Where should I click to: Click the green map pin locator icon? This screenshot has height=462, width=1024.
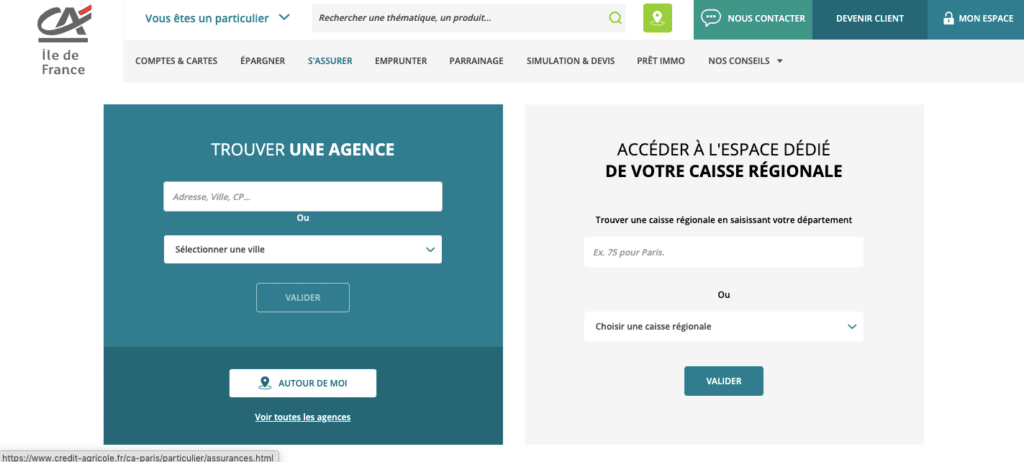[x=657, y=18]
